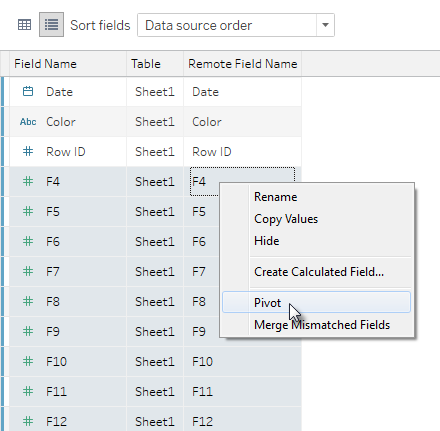440x431 pixels.
Task: Click the number type icon beside F10
Action: coord(28,361)
